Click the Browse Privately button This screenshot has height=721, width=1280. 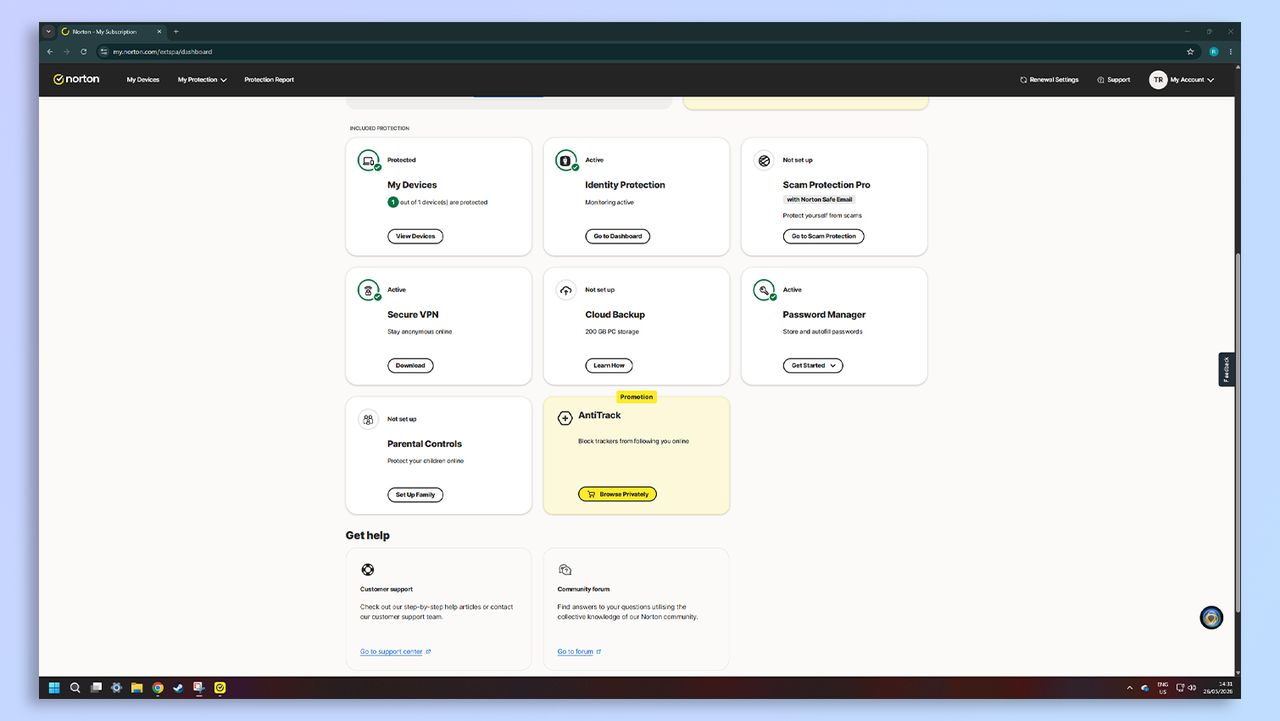point(617,494)
